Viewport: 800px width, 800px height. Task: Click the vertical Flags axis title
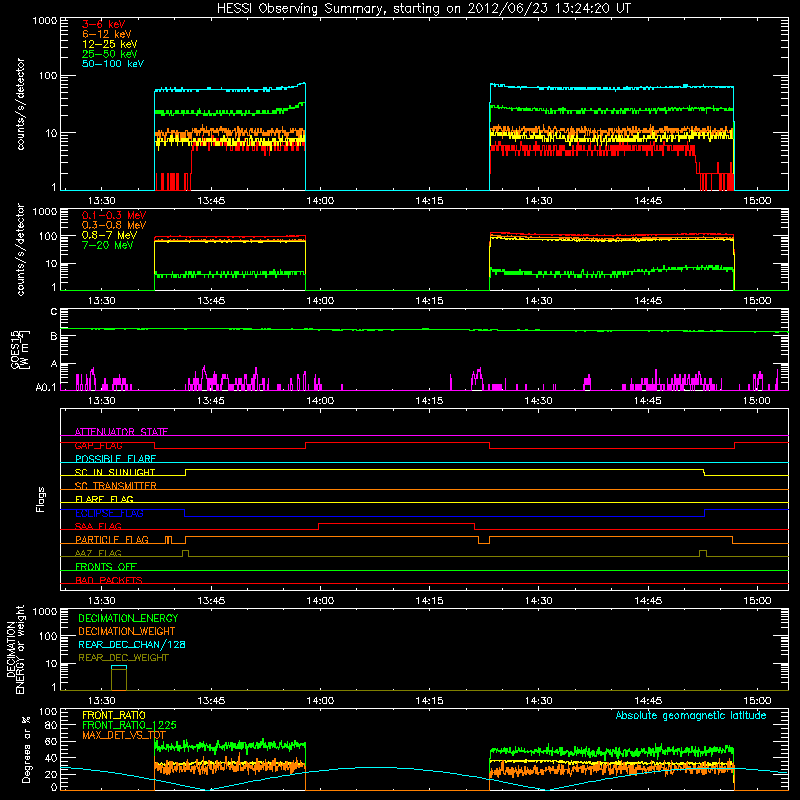(41, 499)
